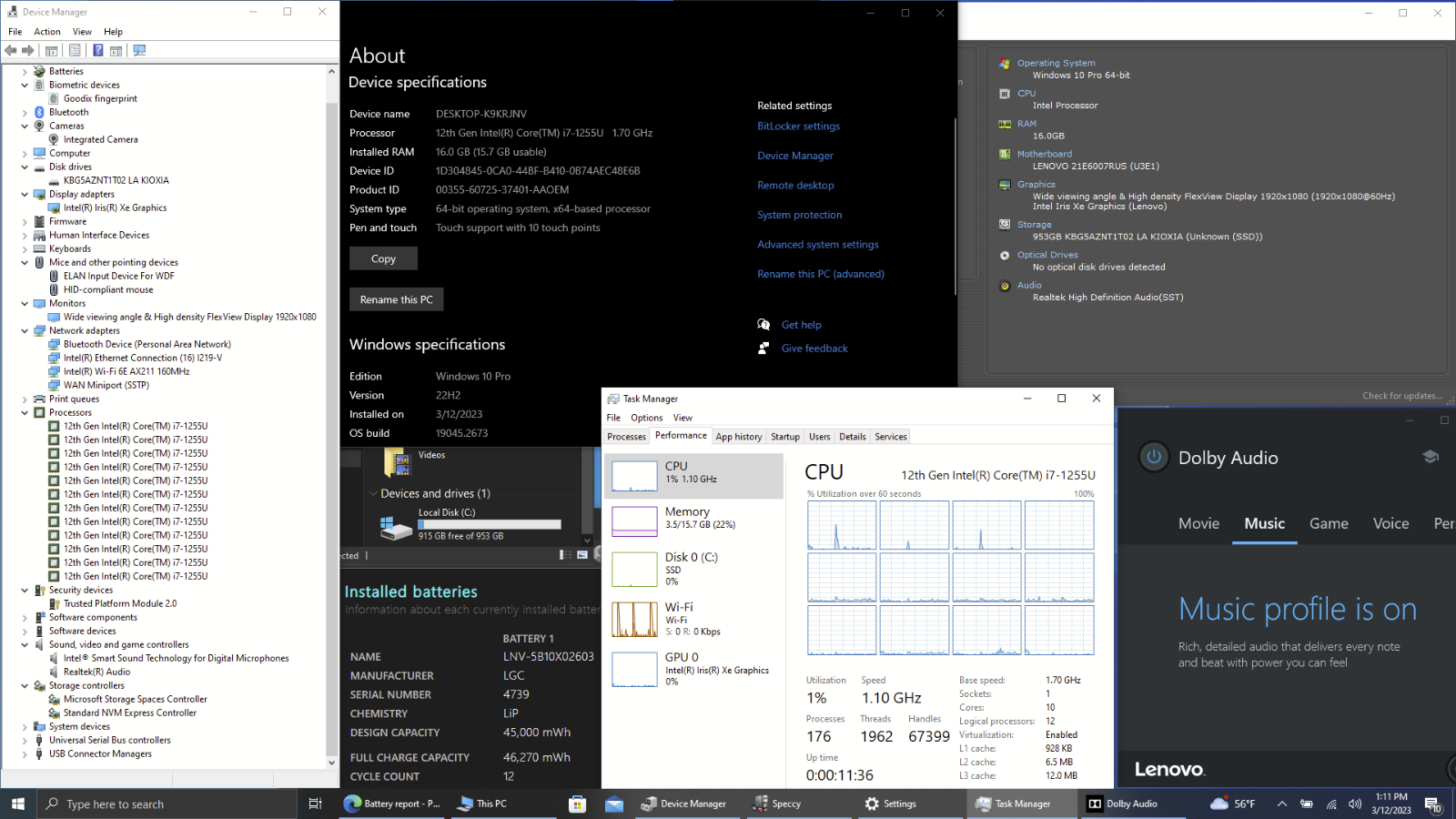The height and width of the screenshot is (819, 1456).
Task: Click the blue Help icon in Device Manager toolbar
Action: [97, 51]
